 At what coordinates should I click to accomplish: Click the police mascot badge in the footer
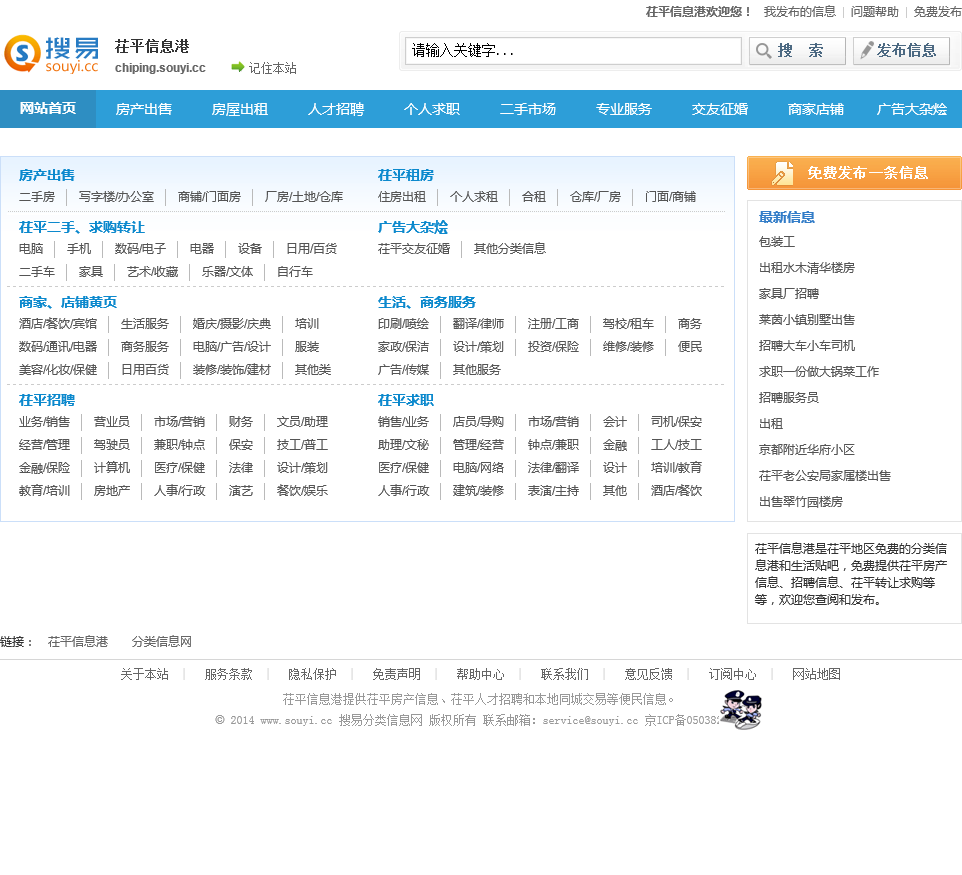[741, 709]
